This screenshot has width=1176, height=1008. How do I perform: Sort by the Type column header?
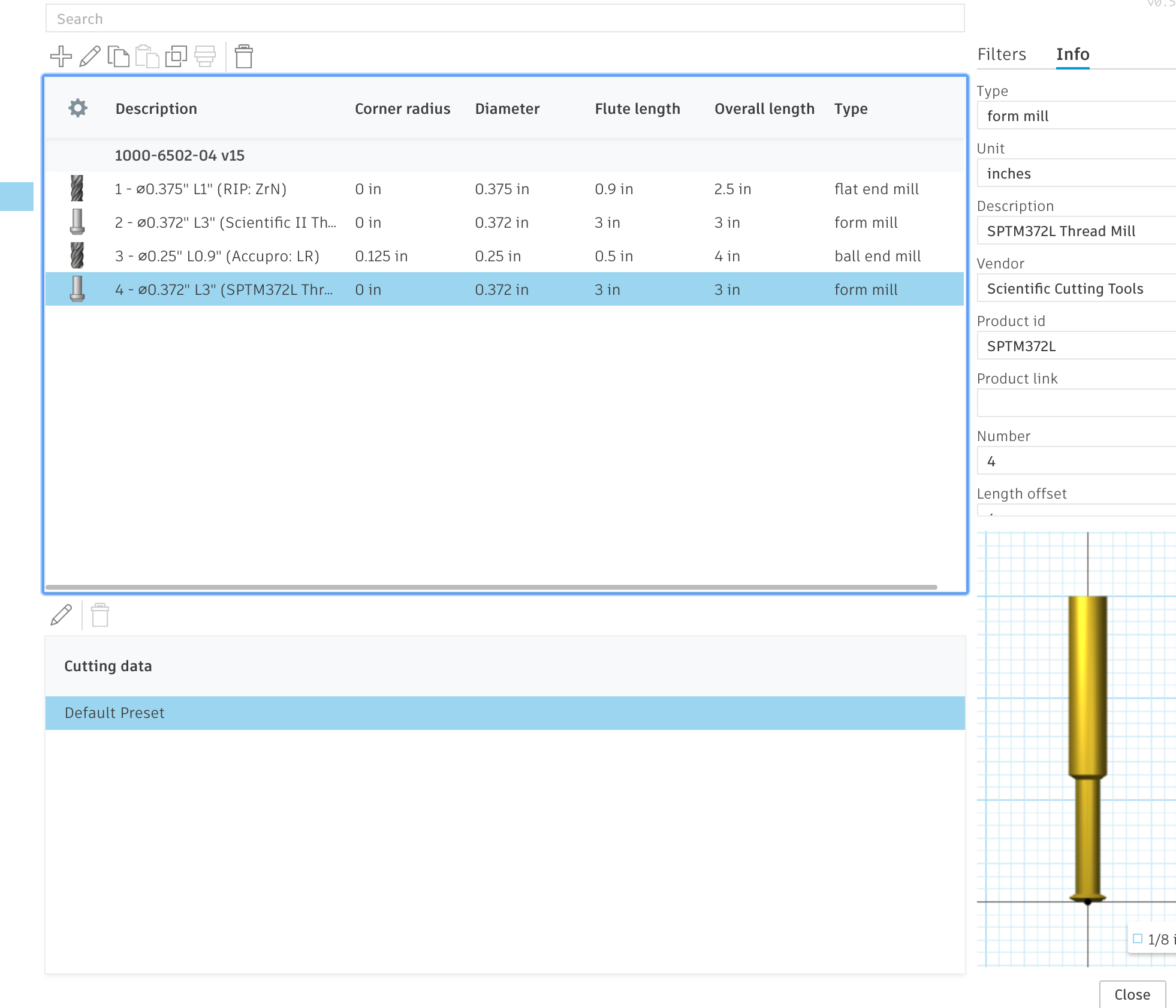click(851, 108)
